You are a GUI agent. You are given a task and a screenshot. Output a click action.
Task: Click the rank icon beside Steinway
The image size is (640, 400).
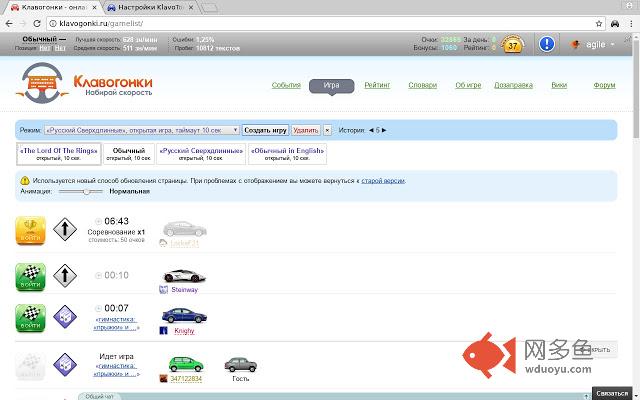163,290
